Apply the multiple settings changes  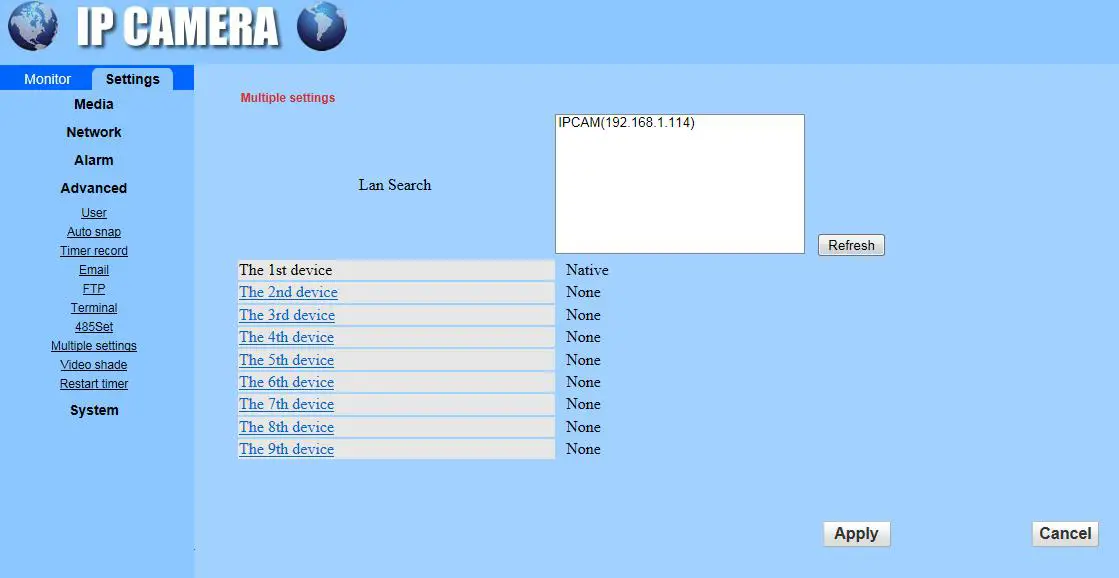[856, 533]
